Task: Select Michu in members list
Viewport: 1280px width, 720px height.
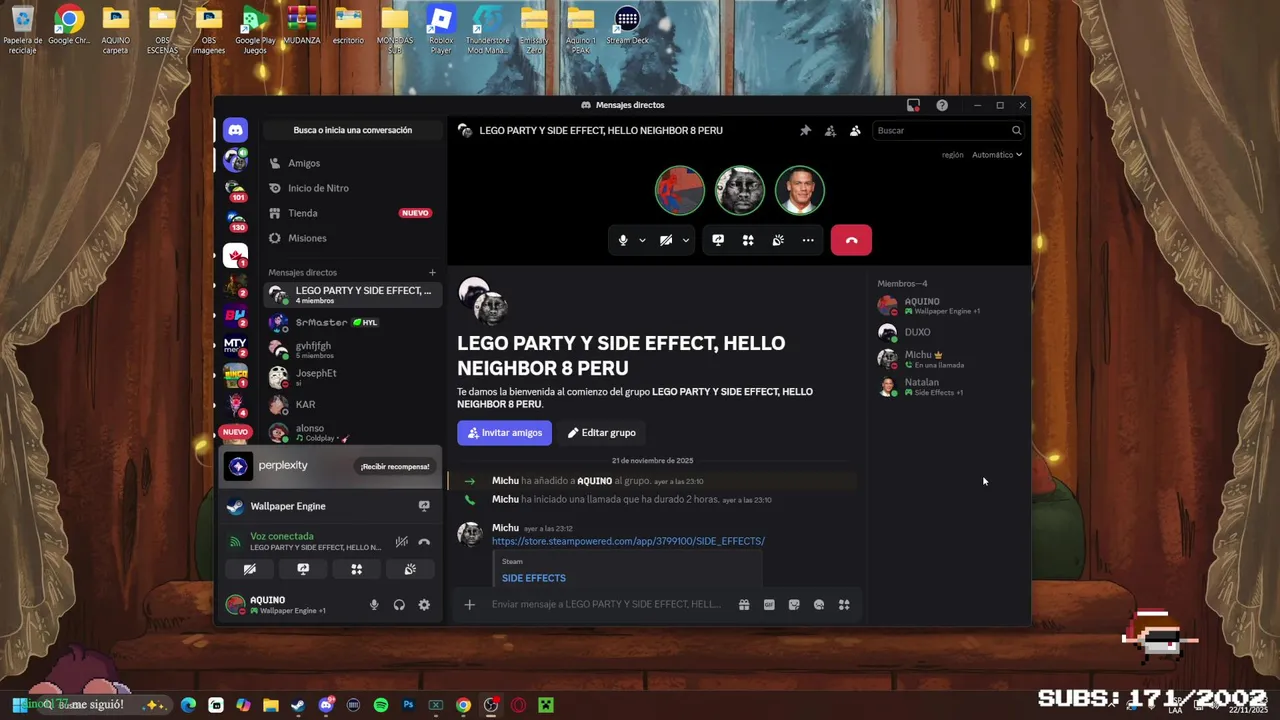Action: tap(949, 359)
